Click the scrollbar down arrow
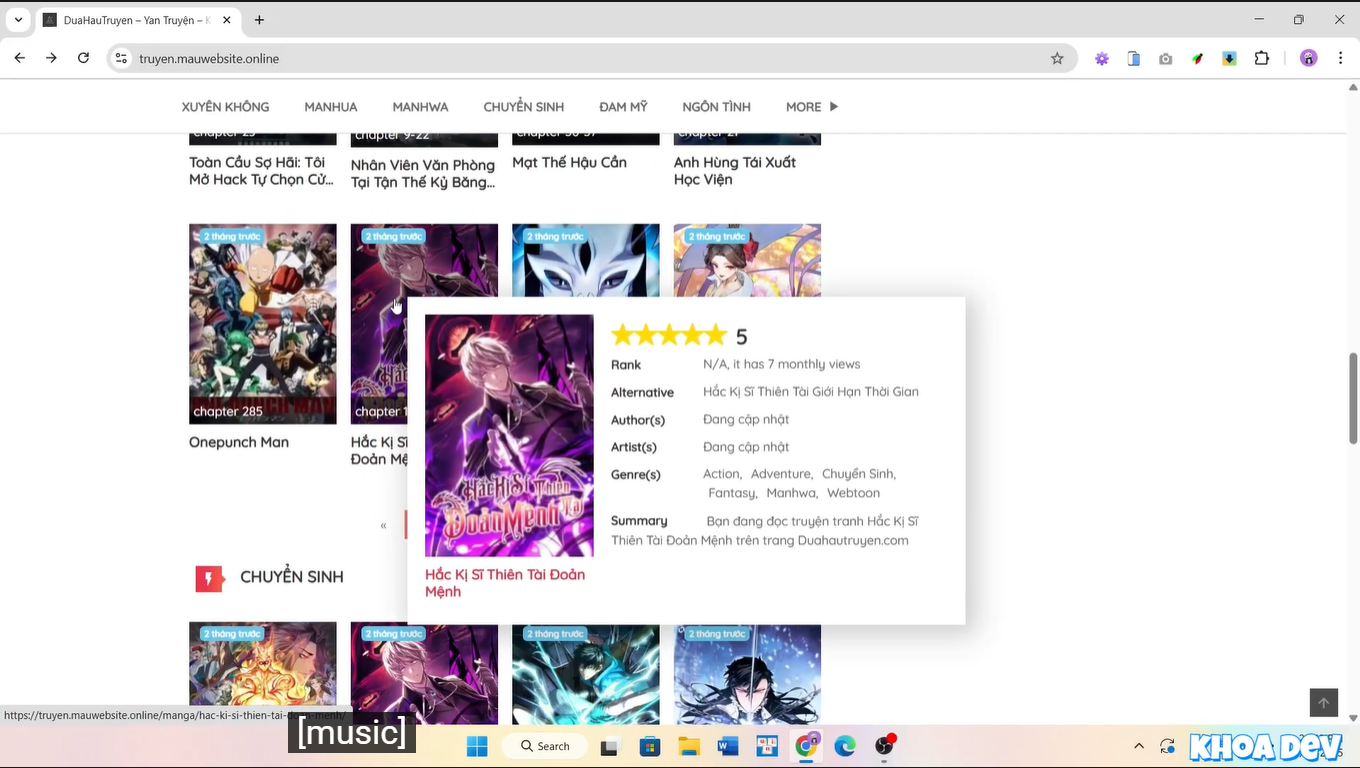Viewport: 1360px width, 768px height. click(1353, 718)
